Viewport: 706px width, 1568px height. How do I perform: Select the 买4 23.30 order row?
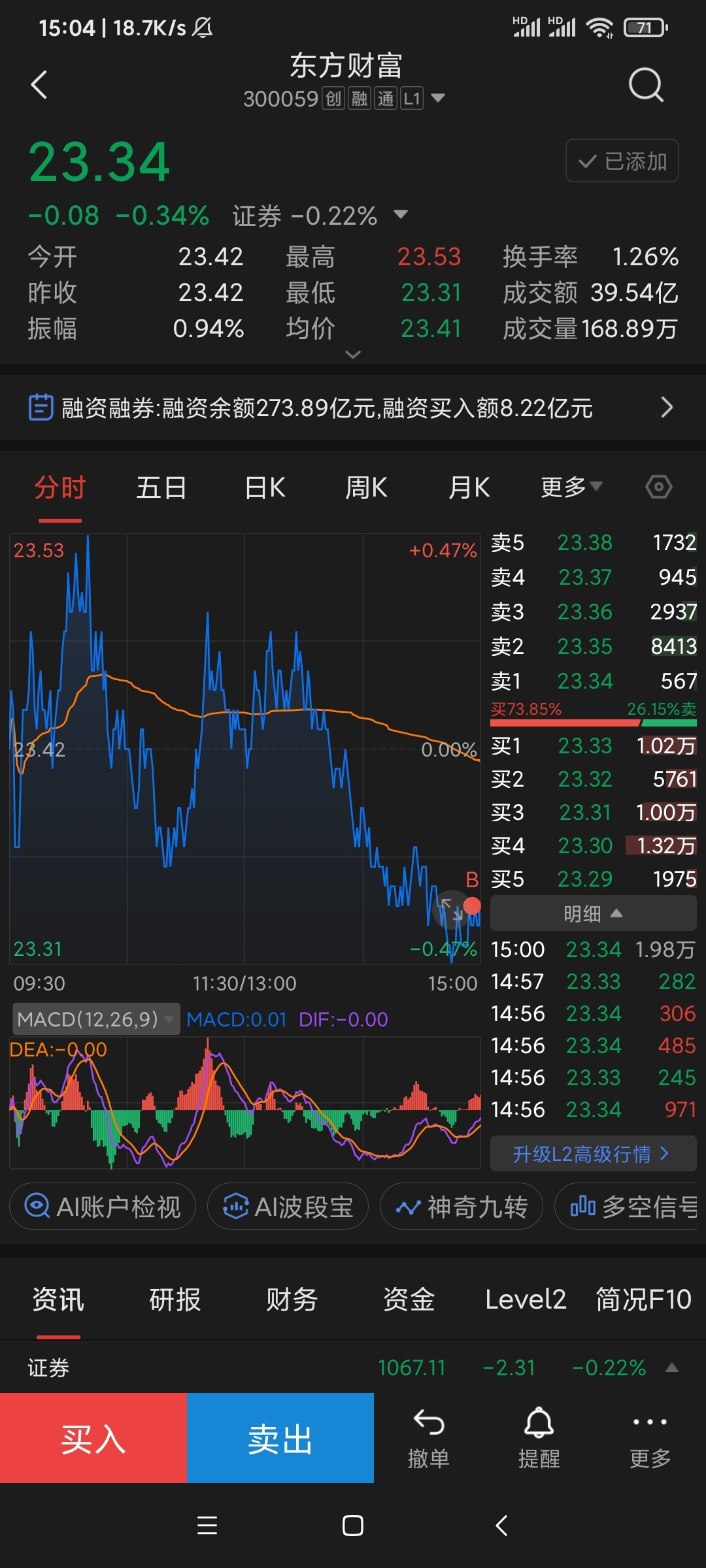(593, 845)
